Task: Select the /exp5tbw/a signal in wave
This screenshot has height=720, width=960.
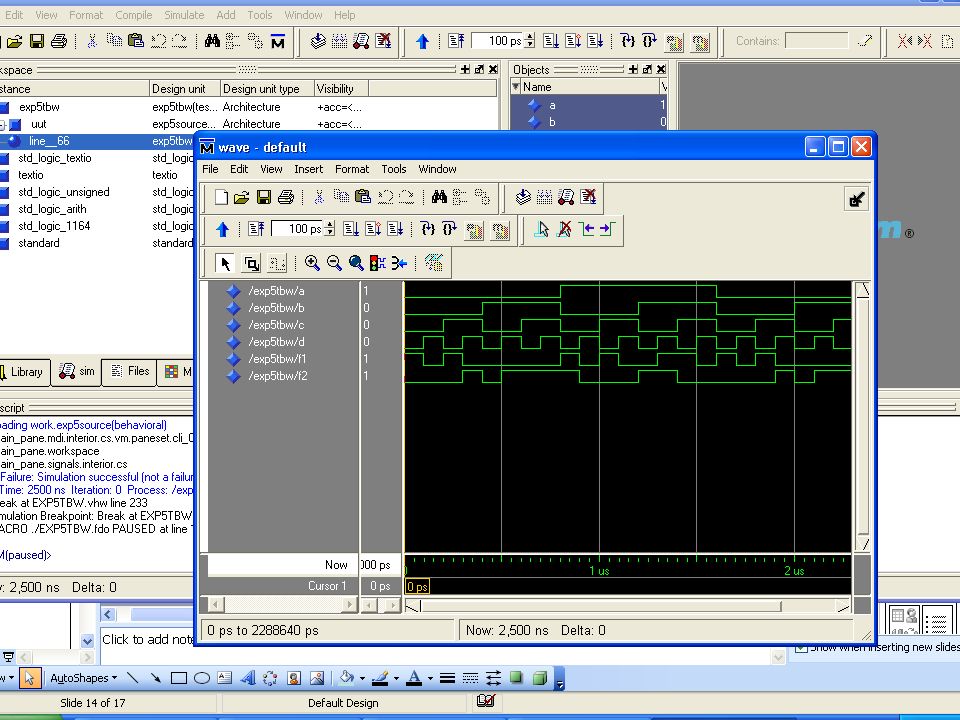Action: pyautogui.click(x=276, y=291)
